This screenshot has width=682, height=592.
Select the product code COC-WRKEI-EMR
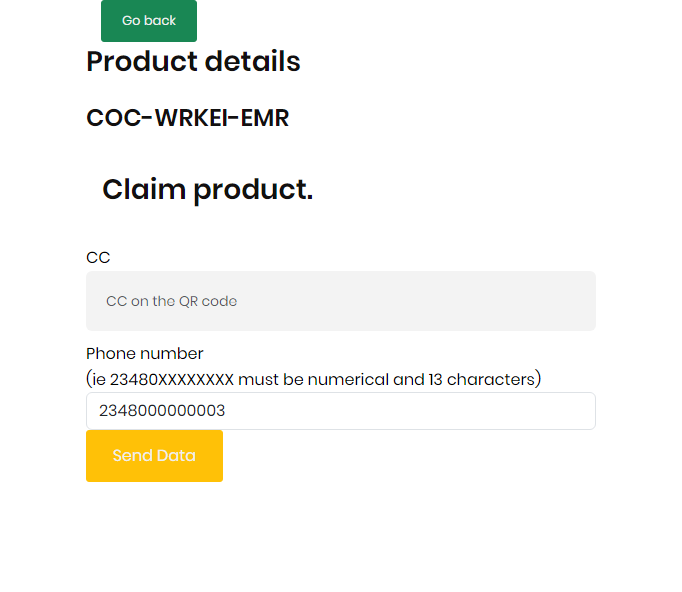click(x=187, y=118)
